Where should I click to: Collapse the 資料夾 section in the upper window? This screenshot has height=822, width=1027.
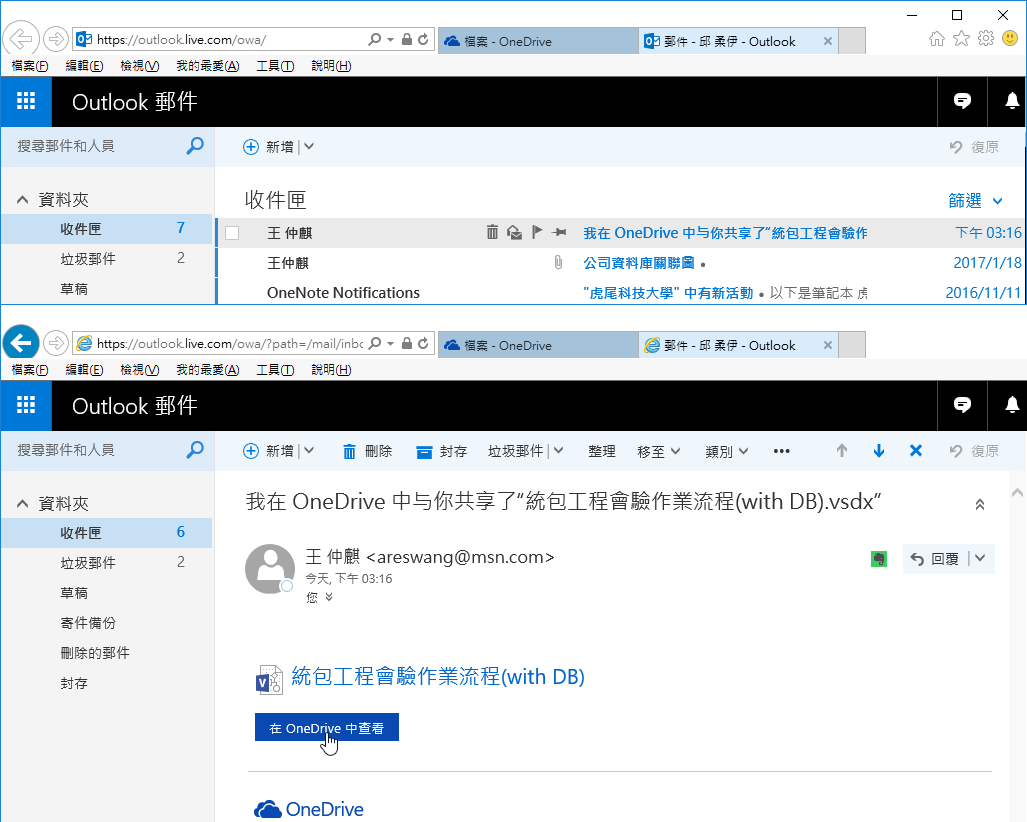point(22,200)
